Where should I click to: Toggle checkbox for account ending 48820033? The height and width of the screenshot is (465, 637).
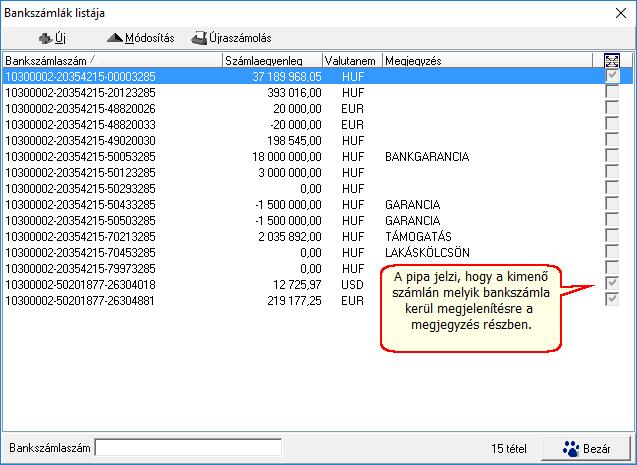point(612,124)
